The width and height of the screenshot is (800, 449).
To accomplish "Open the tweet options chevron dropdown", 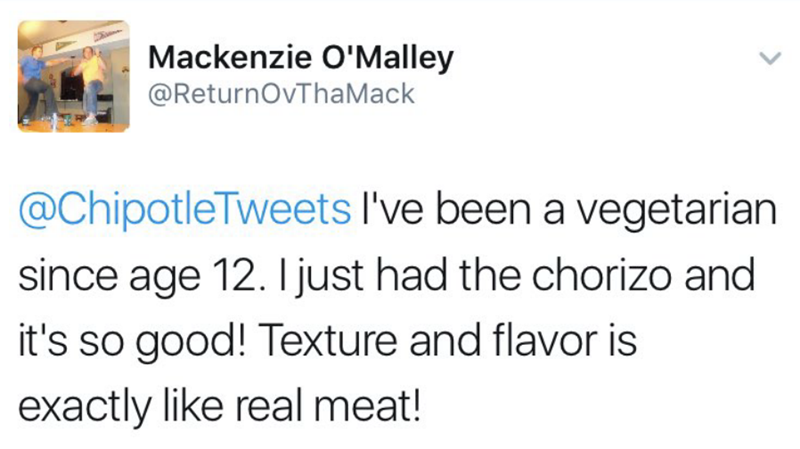I will click(x=766, y=60).
